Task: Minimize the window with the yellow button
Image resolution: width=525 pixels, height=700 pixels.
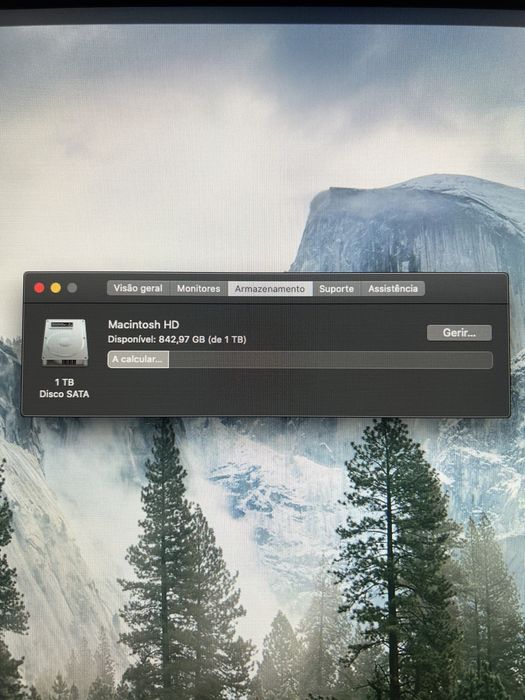Action: 56,288
